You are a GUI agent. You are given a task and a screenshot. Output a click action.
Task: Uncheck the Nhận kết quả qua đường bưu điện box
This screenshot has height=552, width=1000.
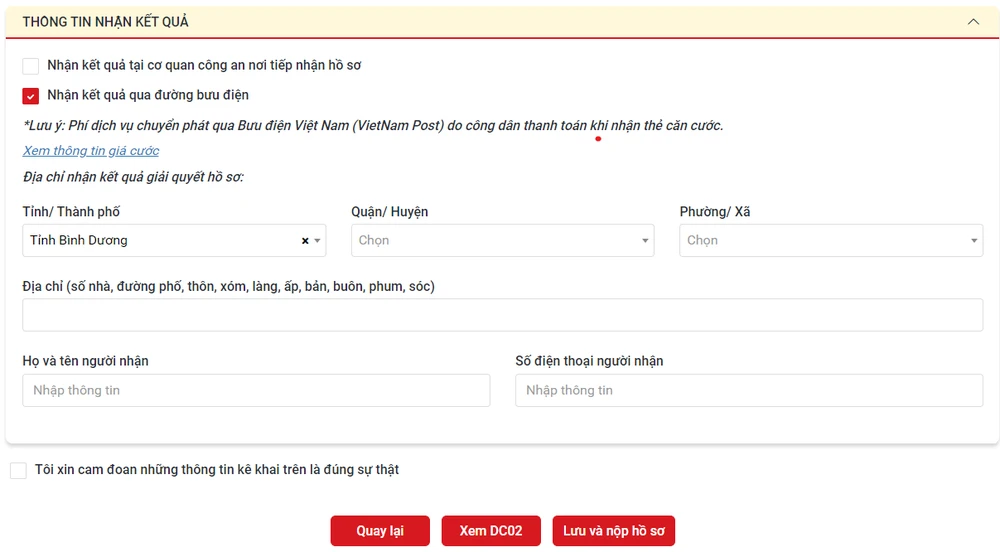pyautogui.click(x=31, y=96)
